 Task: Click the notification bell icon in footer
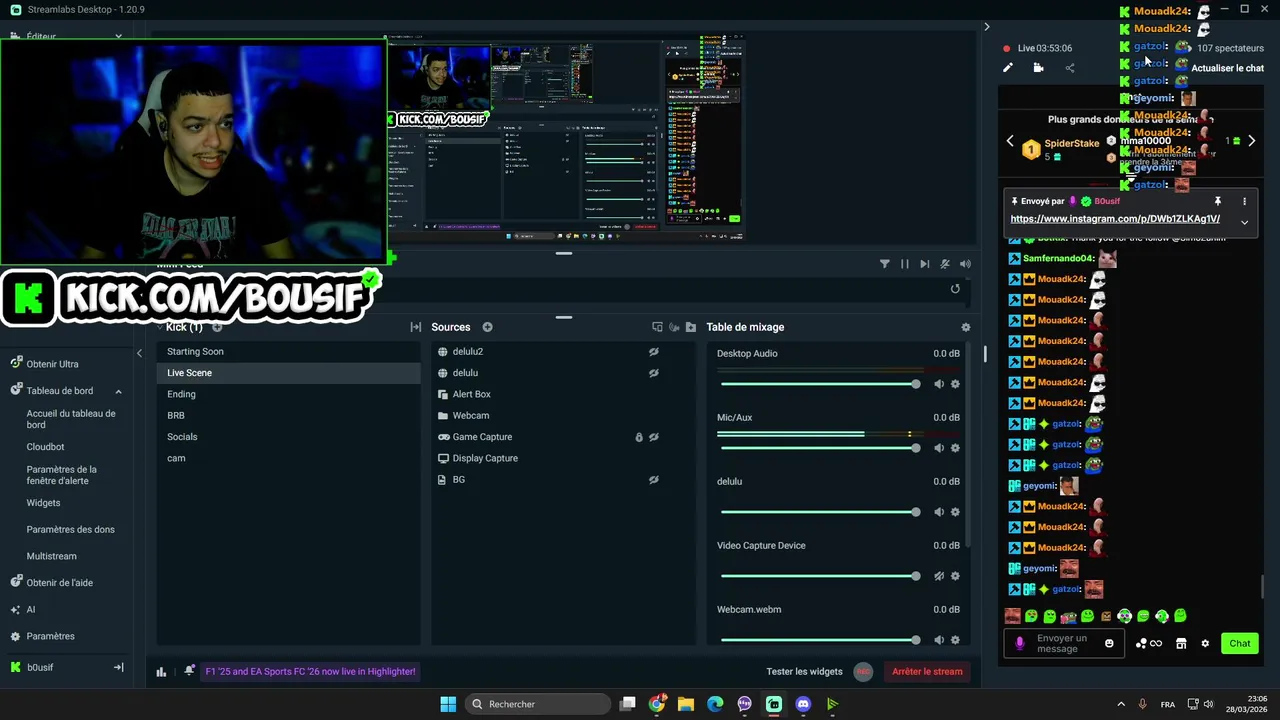click(189, 671)
